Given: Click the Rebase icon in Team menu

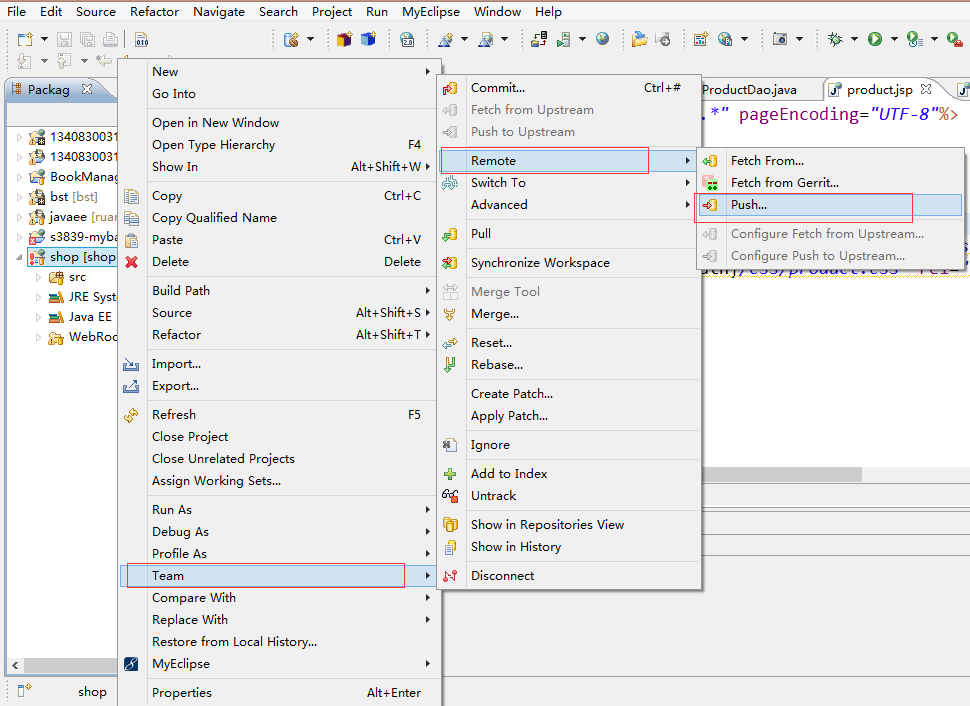Looking at the screenshot, I should pyautogui.click(x=450, y=365).
